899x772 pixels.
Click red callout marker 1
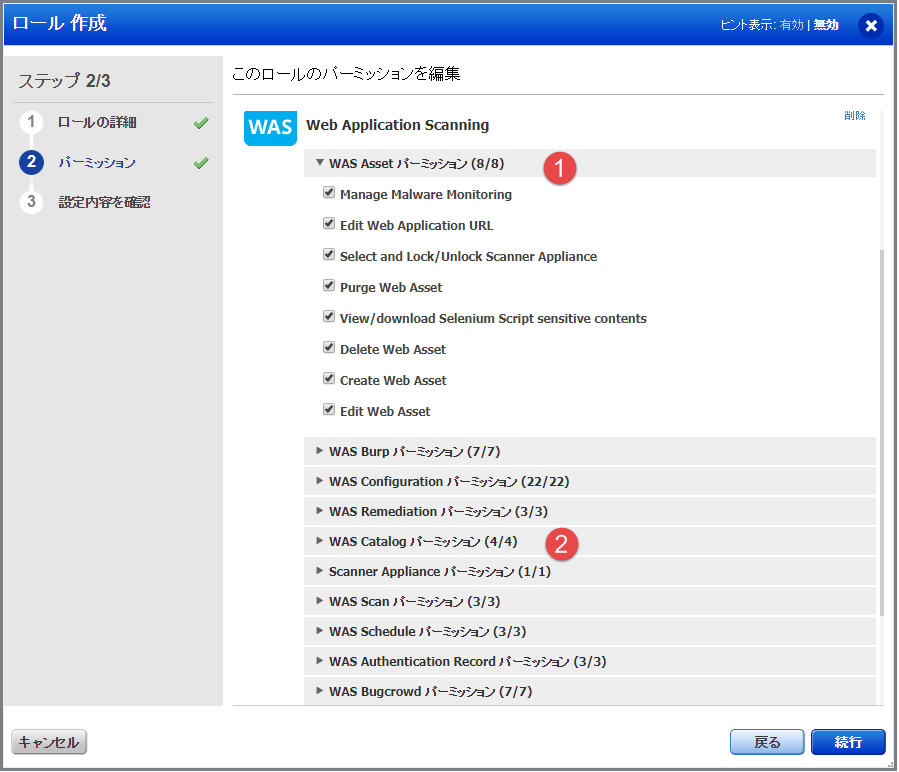point(560,168)
